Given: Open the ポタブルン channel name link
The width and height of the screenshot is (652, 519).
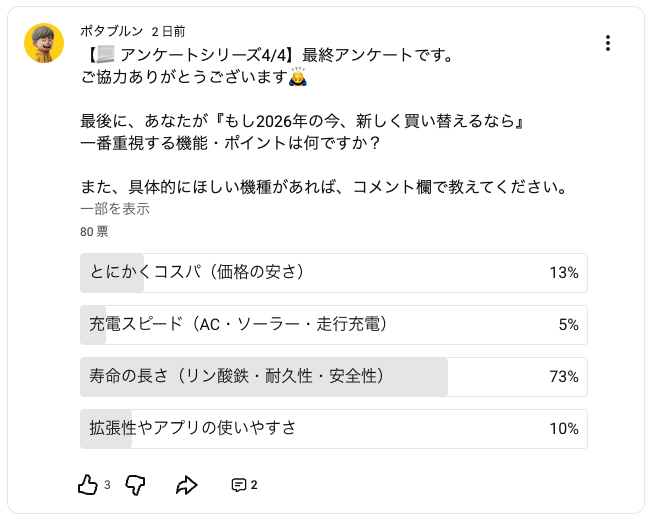Looking at the screenshot, I should [111, 32].
